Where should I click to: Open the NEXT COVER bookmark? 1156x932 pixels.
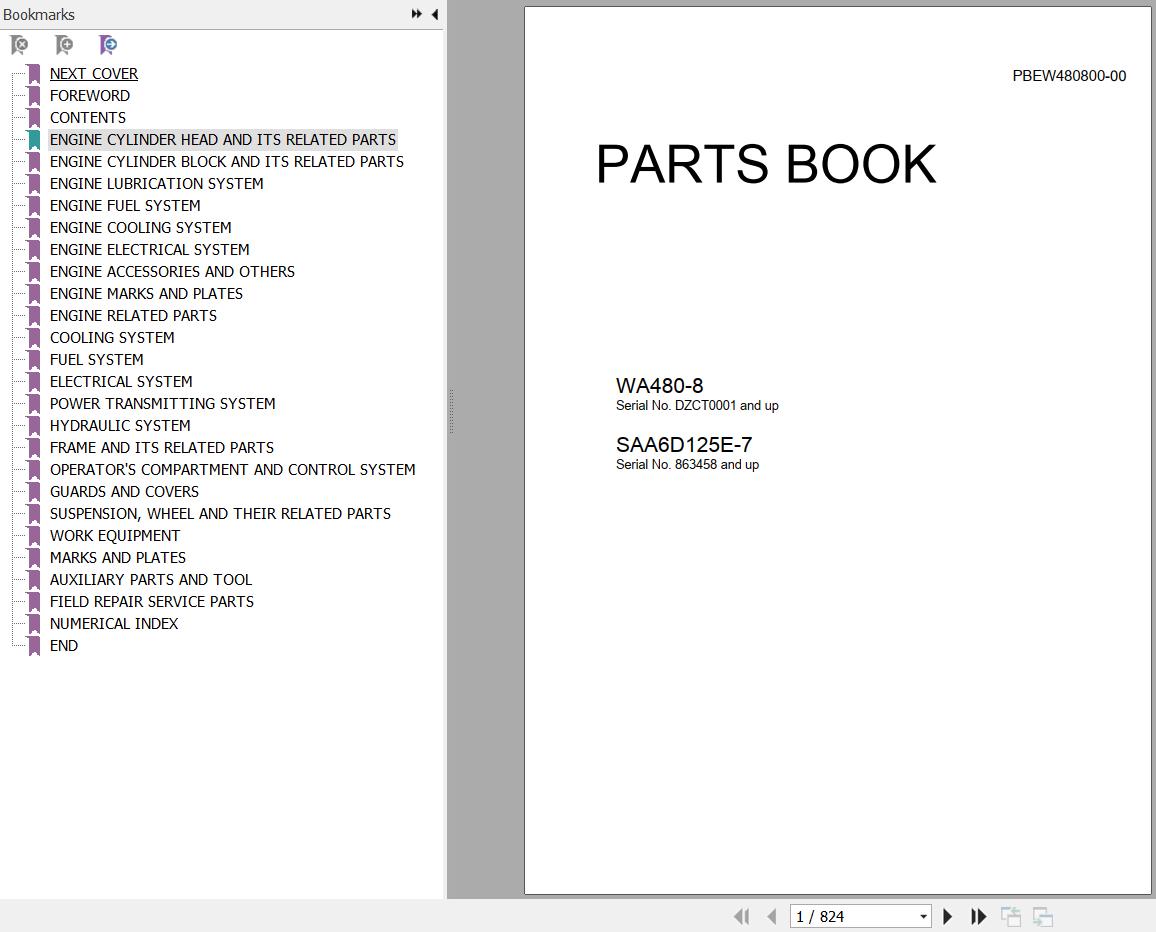click(x=94, y=74)
